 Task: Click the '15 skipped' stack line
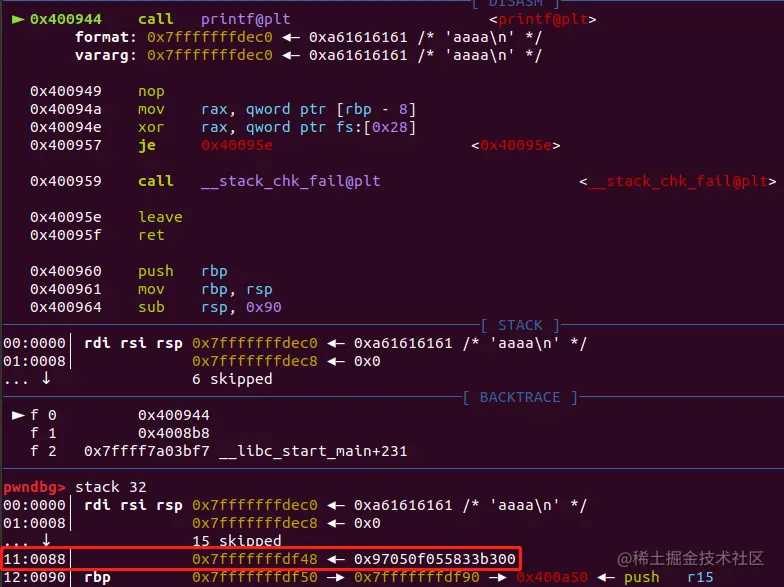[236, 541]
